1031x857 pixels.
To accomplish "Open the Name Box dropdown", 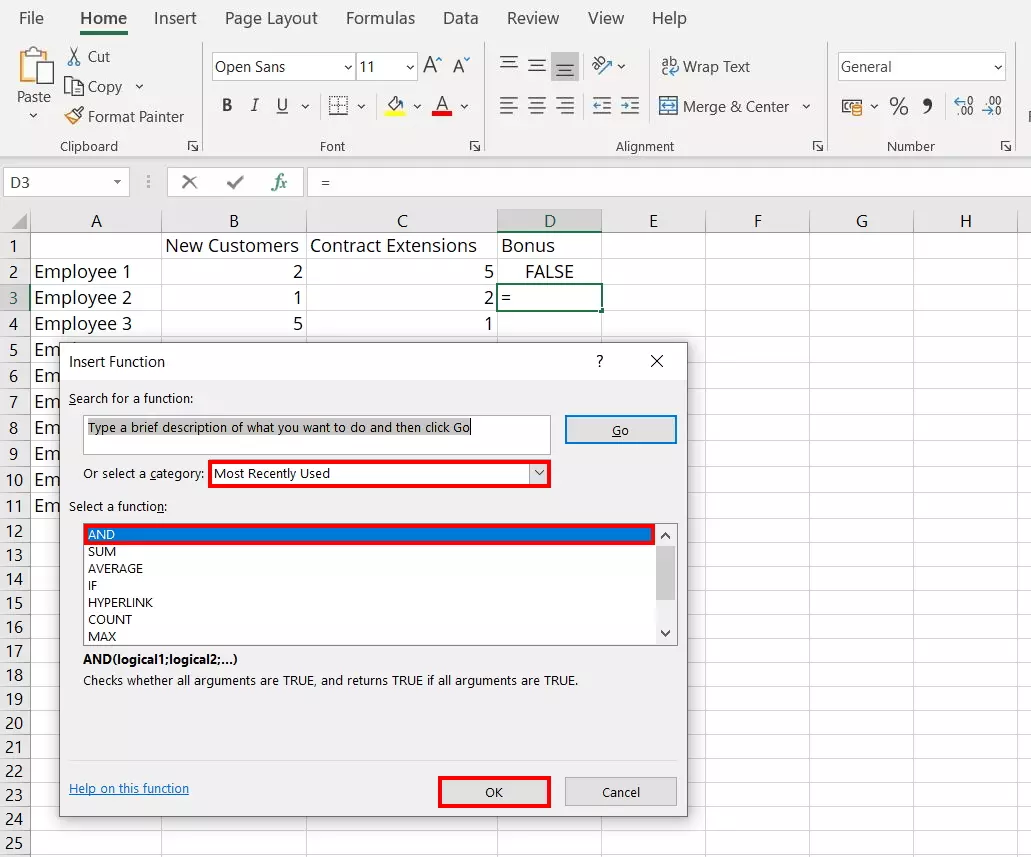I will point(117,182).
